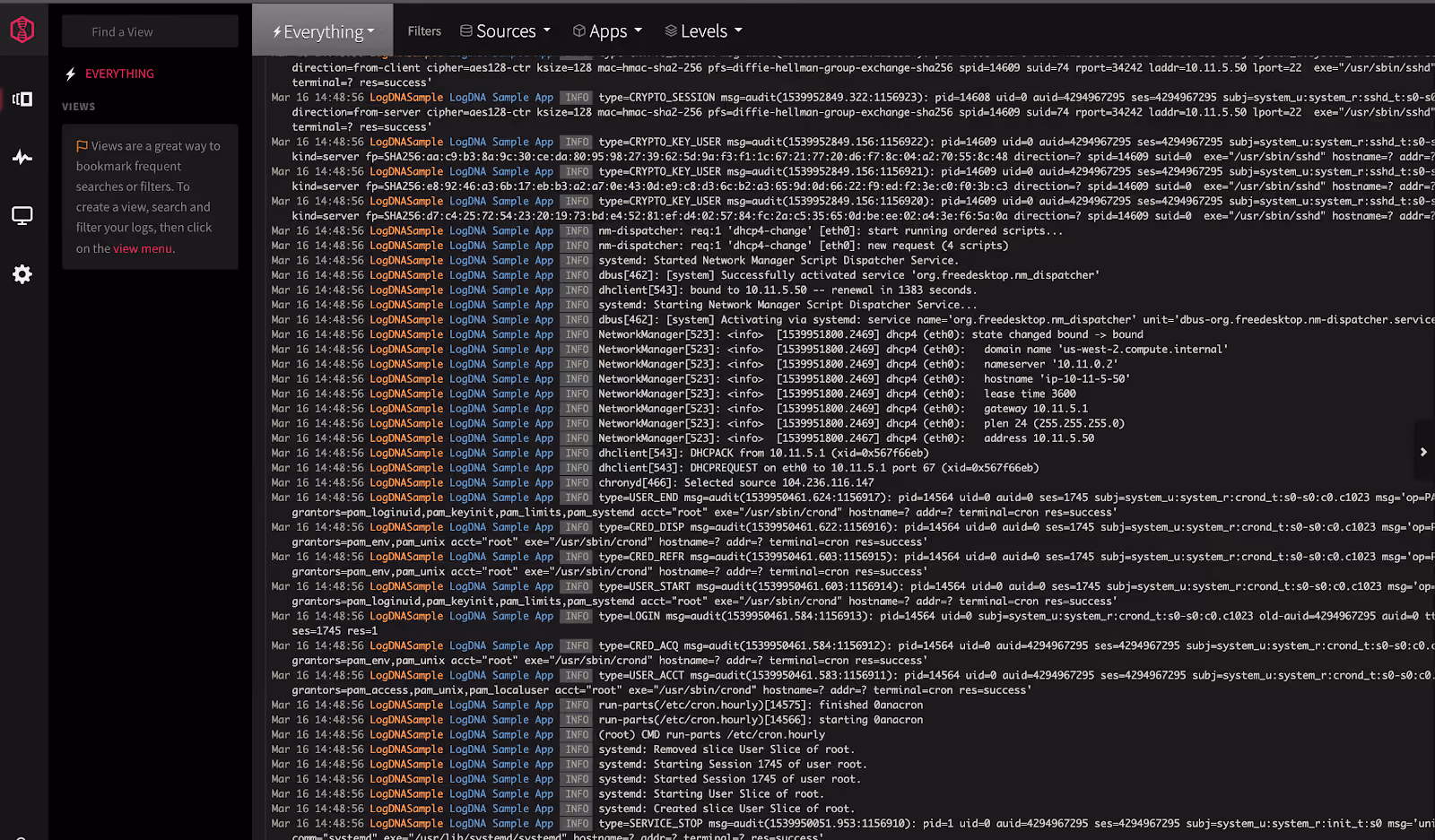
Task: Click the Filters label
Action: coord(424,30)
